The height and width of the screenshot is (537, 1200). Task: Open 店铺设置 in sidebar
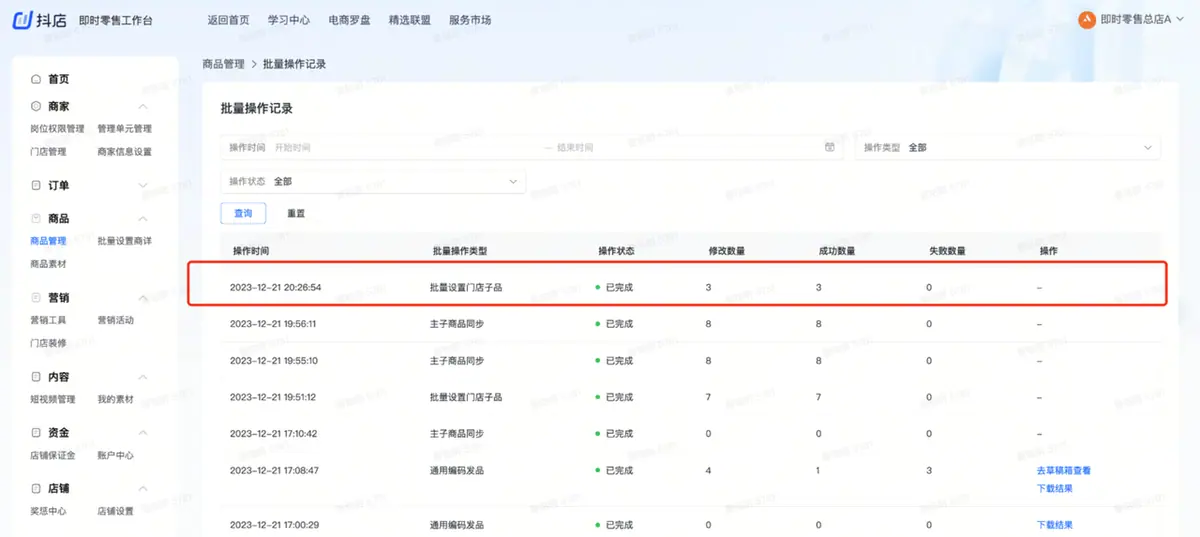click(115, 511)
